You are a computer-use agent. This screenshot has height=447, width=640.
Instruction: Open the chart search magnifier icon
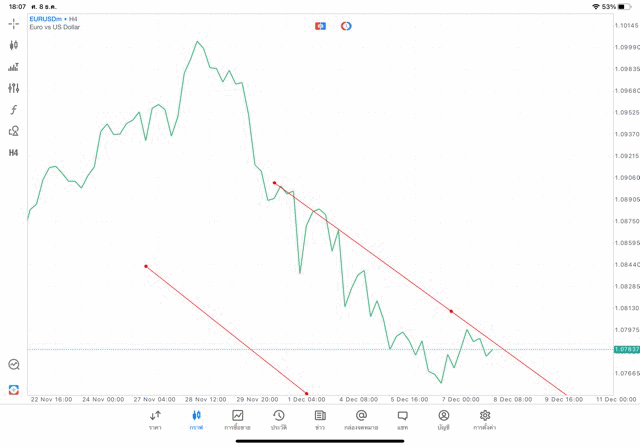14,365
